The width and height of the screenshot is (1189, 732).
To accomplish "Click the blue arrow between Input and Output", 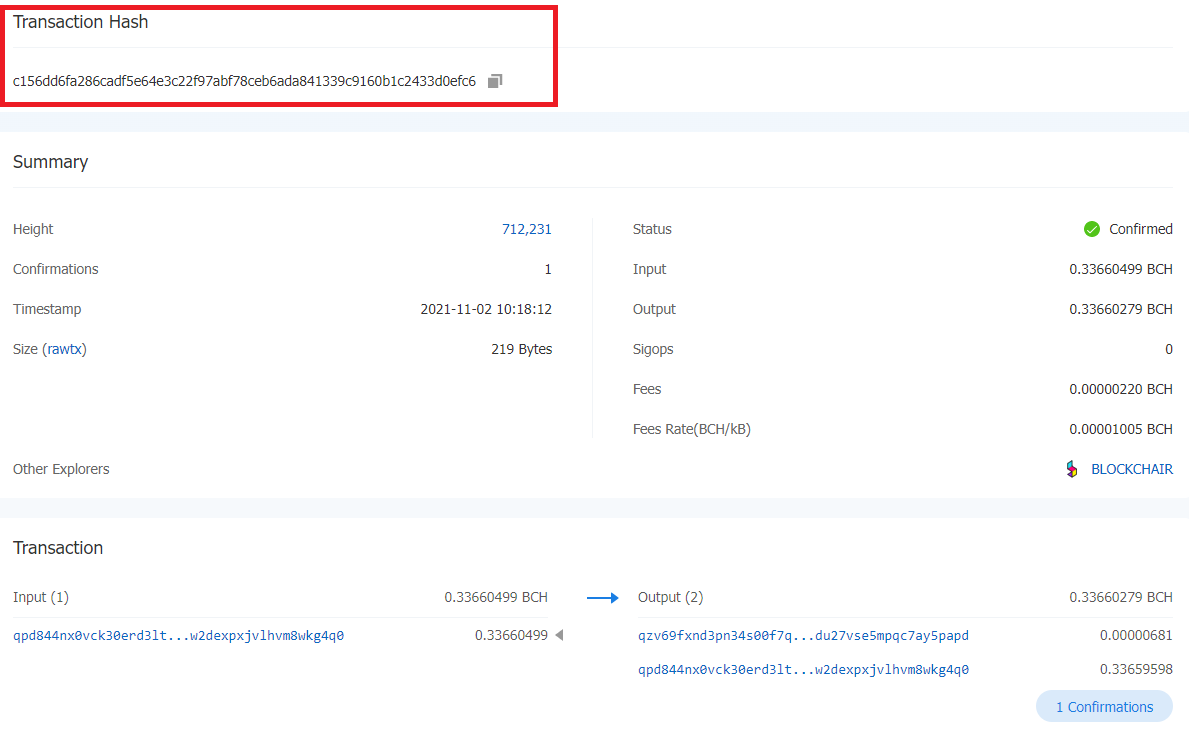I will 602,598.
